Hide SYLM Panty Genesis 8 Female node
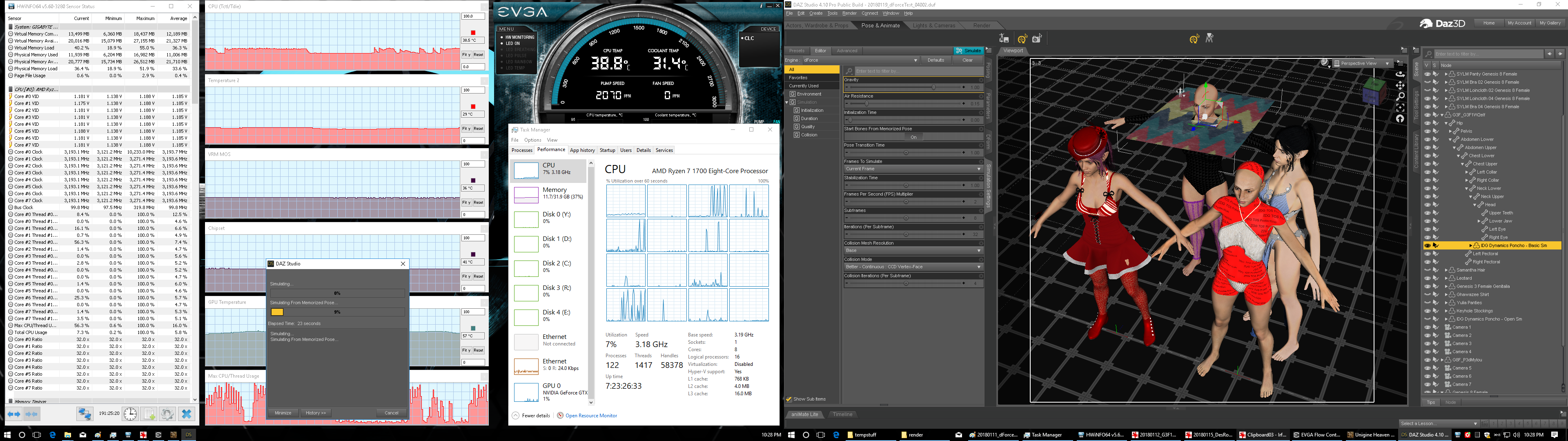Screen dimensions: 1568x441 click(x=1428, y=74)
